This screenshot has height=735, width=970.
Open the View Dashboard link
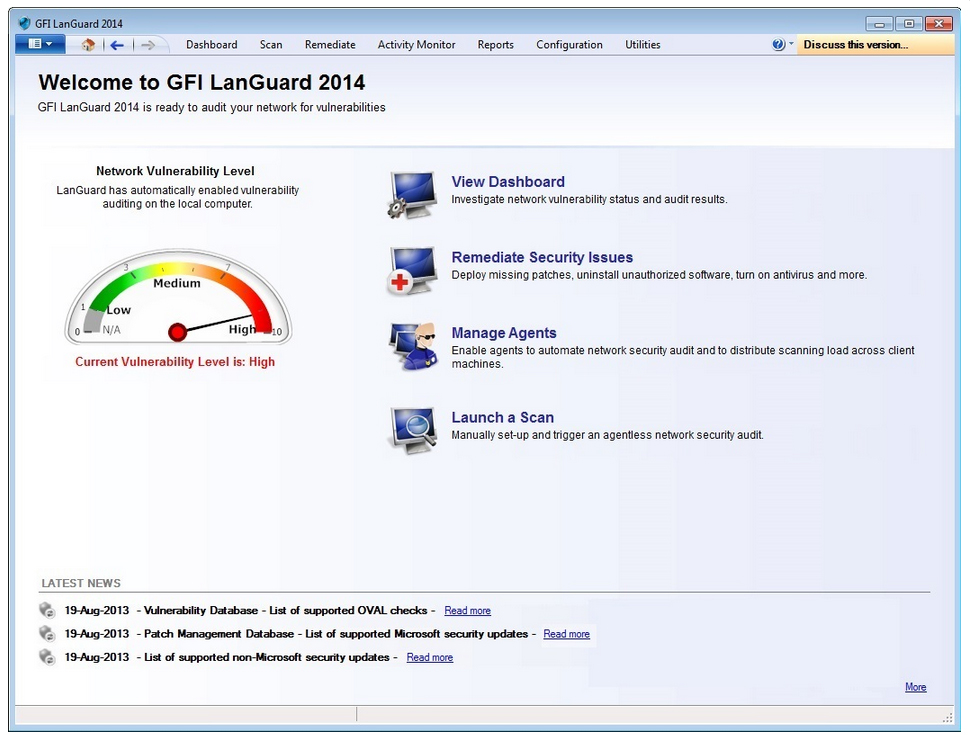pyautogui.click(x=508, y=182)
